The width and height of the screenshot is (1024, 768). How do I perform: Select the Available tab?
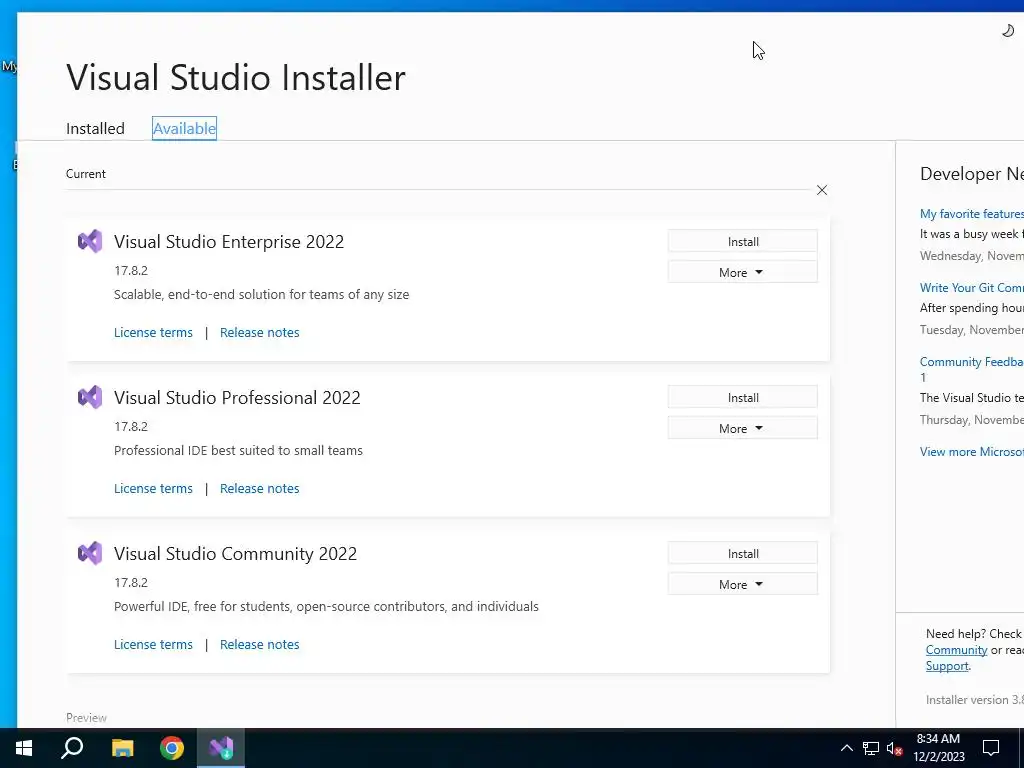click(x=184, y=129)
